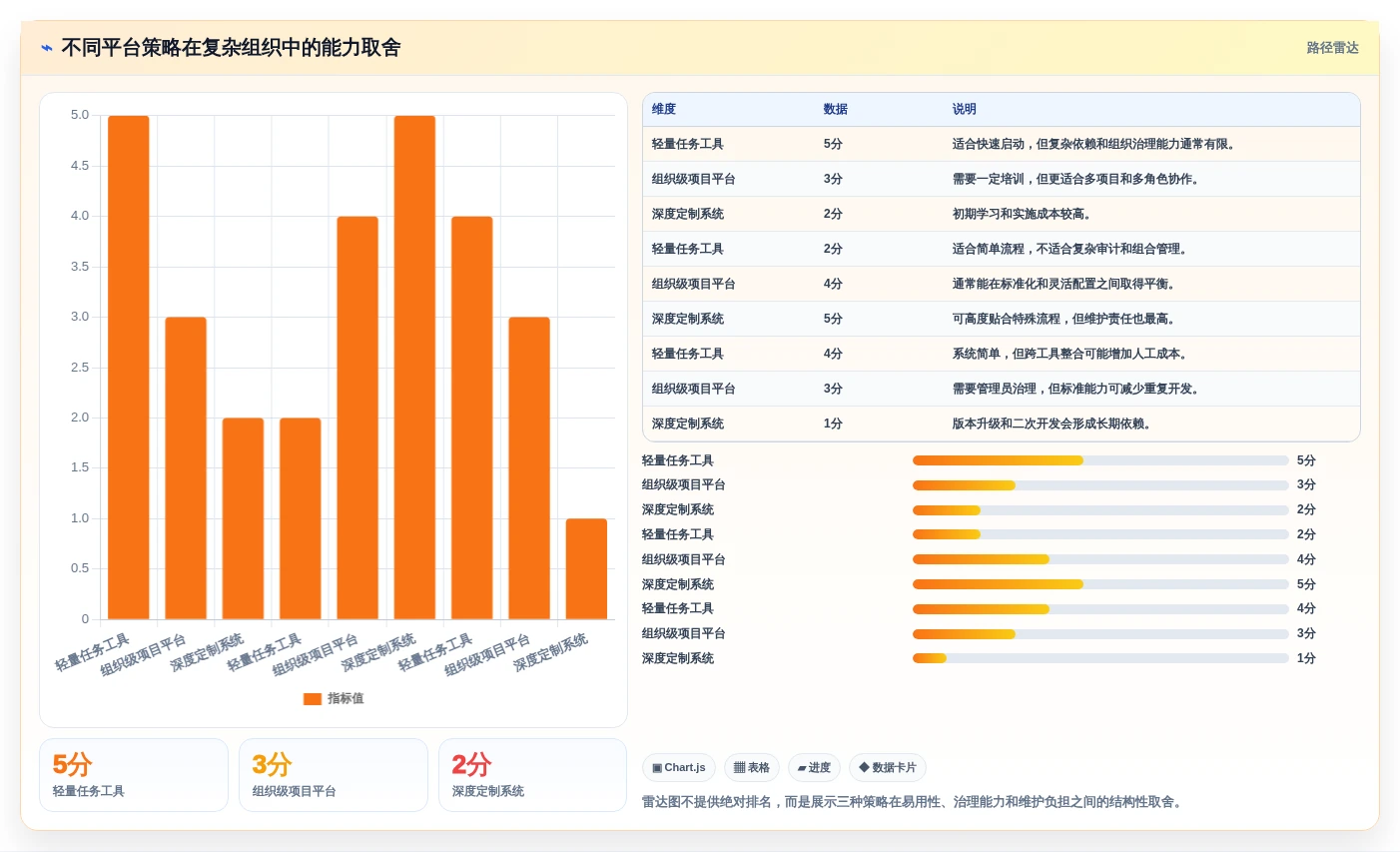Click the 指标值 legend label
This screenshot has height=852, width=1400.
click(346, 699)
